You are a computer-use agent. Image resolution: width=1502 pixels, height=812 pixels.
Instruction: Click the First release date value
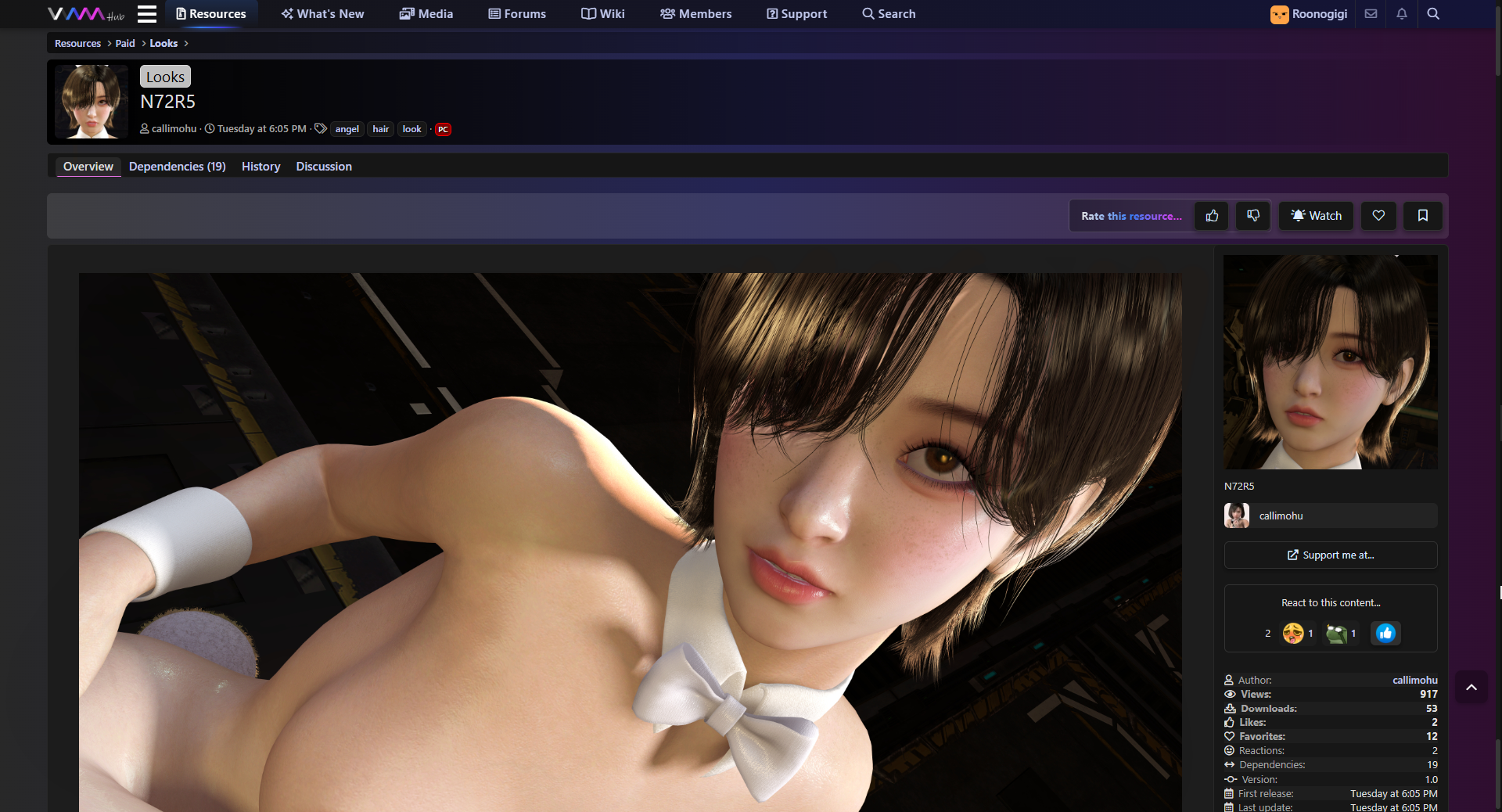coord(1394,794)
